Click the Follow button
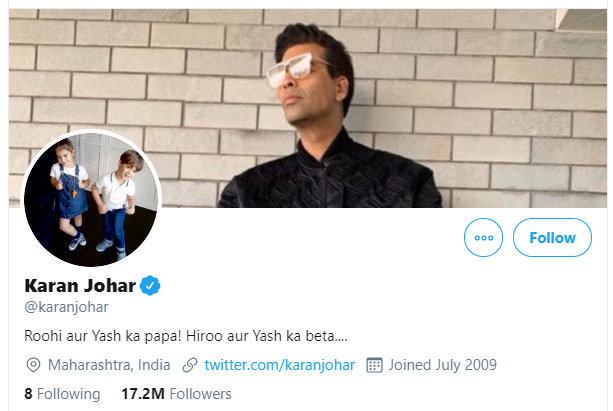Image resolution: width=613 pixels, height=411 pixels. point(552,237)
